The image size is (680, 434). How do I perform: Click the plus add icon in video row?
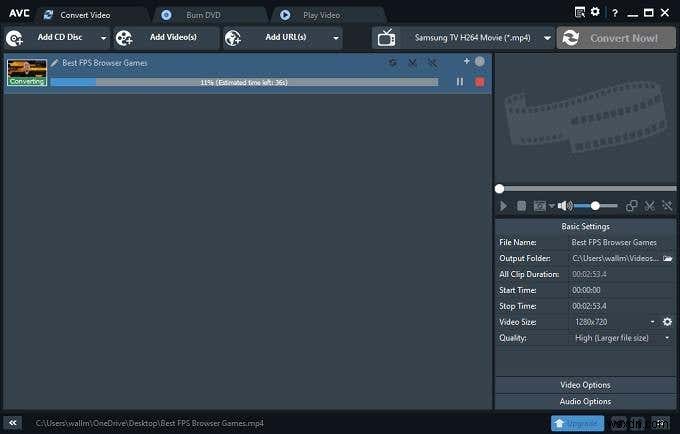[x=467, y=61]
